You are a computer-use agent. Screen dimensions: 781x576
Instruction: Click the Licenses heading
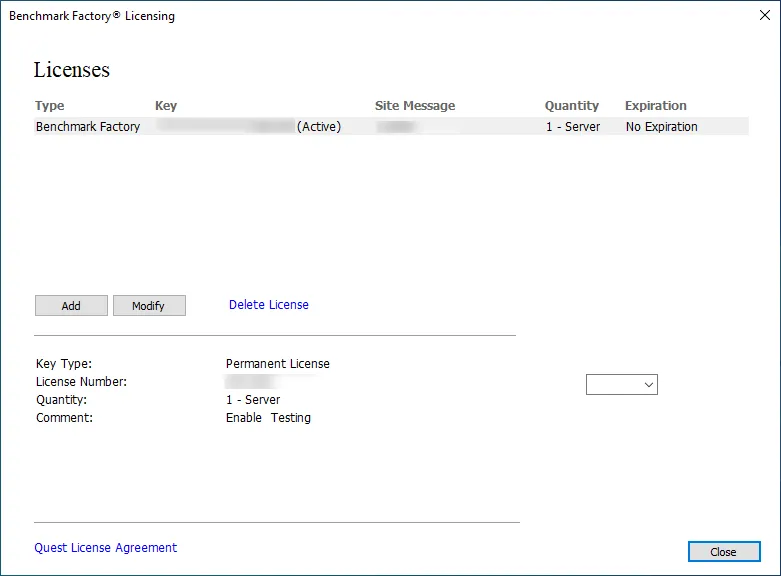click(x=72, y=70)
